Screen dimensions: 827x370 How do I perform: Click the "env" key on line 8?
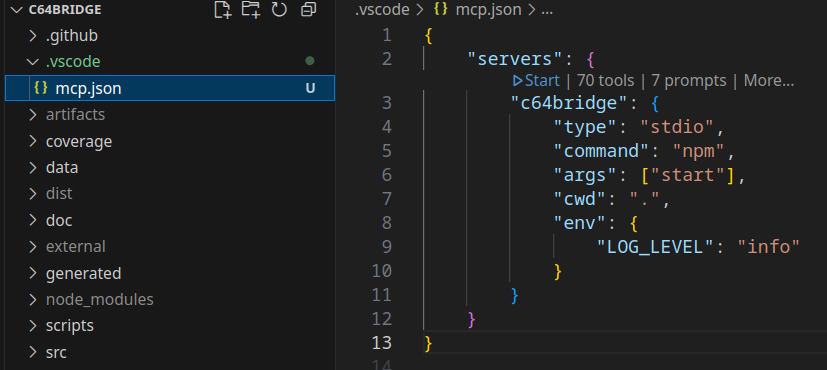click(x=580, y=223)
